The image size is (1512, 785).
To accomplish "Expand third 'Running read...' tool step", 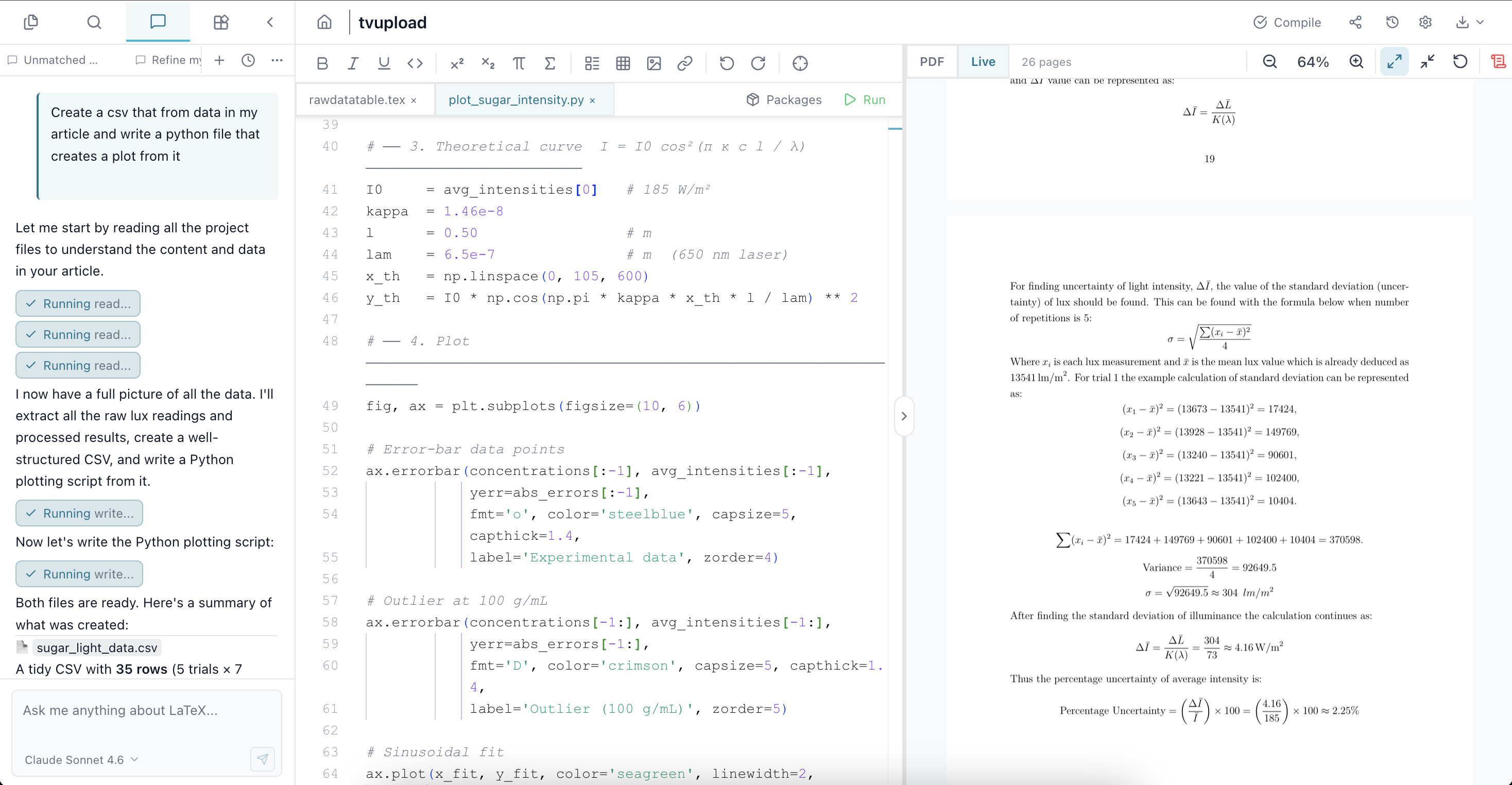I will tap(78, 365).
